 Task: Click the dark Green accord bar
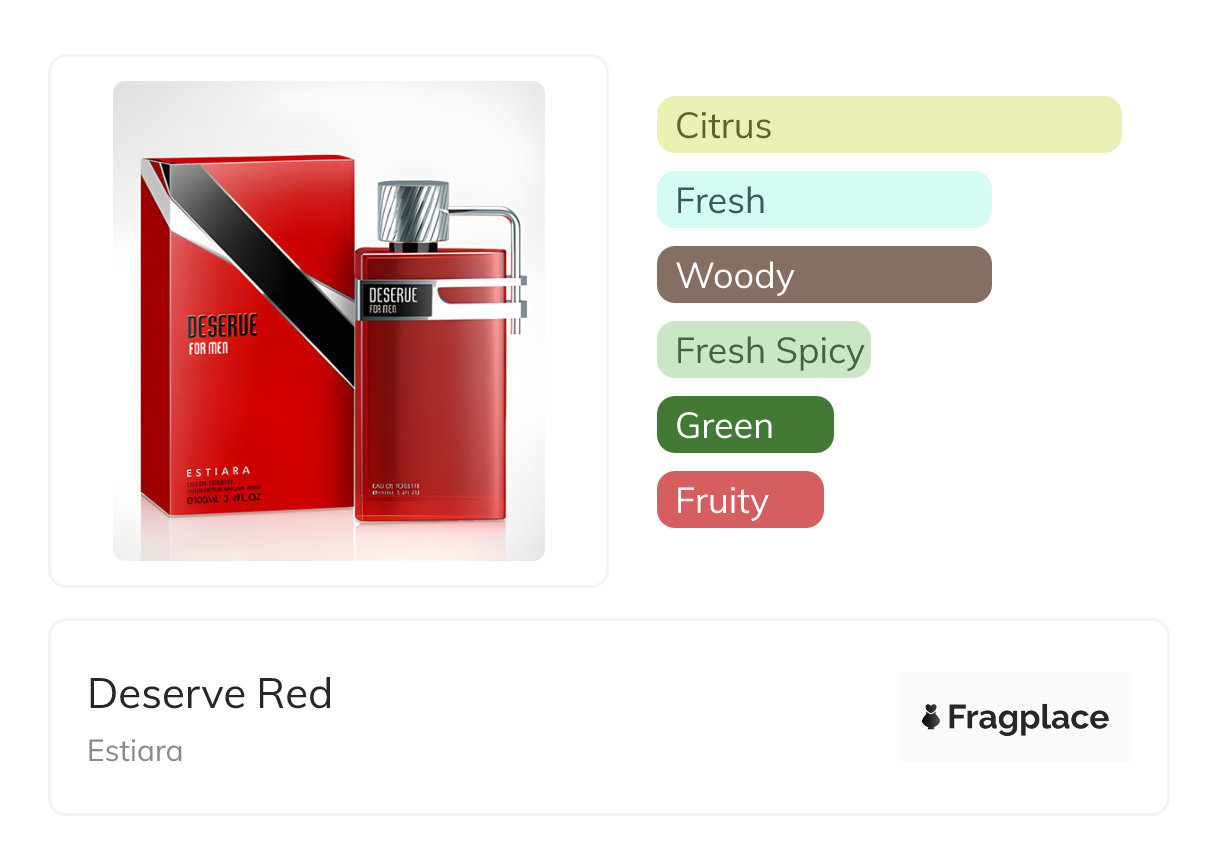pos(745,425)
